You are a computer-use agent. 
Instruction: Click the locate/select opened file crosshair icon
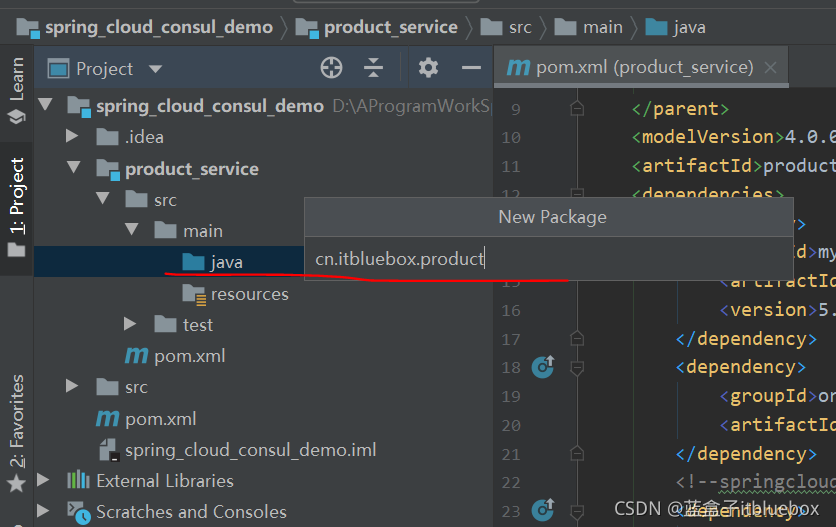(x=331, y=68)
